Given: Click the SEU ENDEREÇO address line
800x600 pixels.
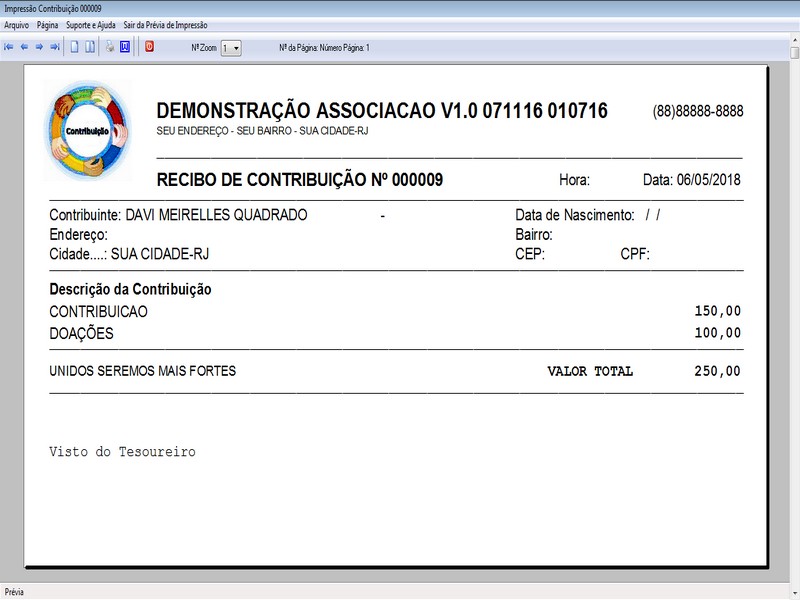Looking at the screenshot, I should pos(262,131).
